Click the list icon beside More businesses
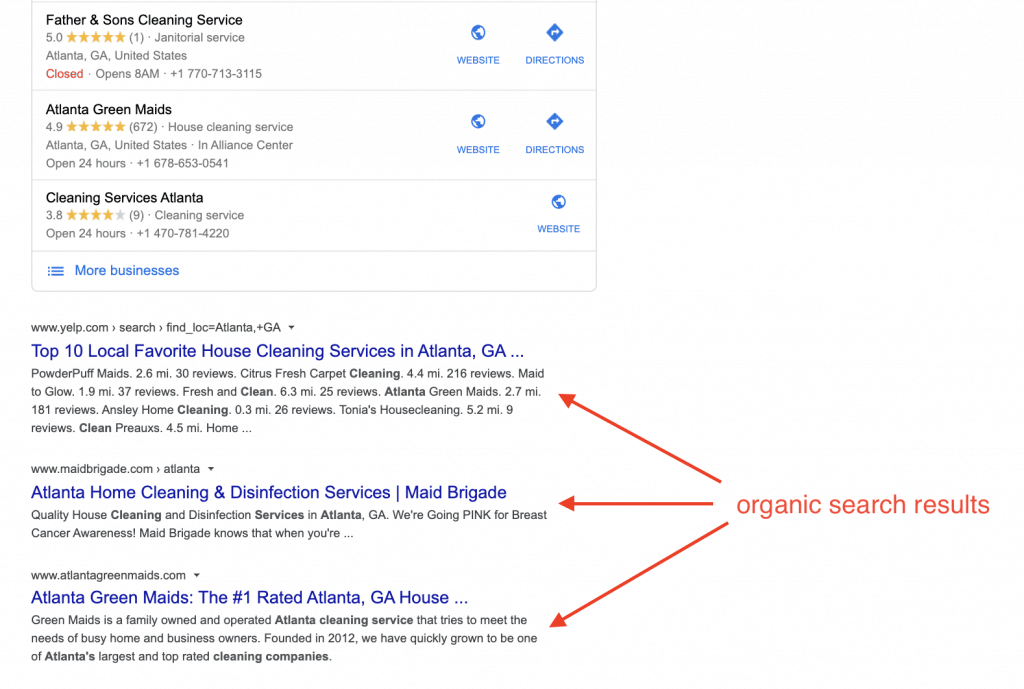The image size is (1024, 689). (x=55, y=270)
